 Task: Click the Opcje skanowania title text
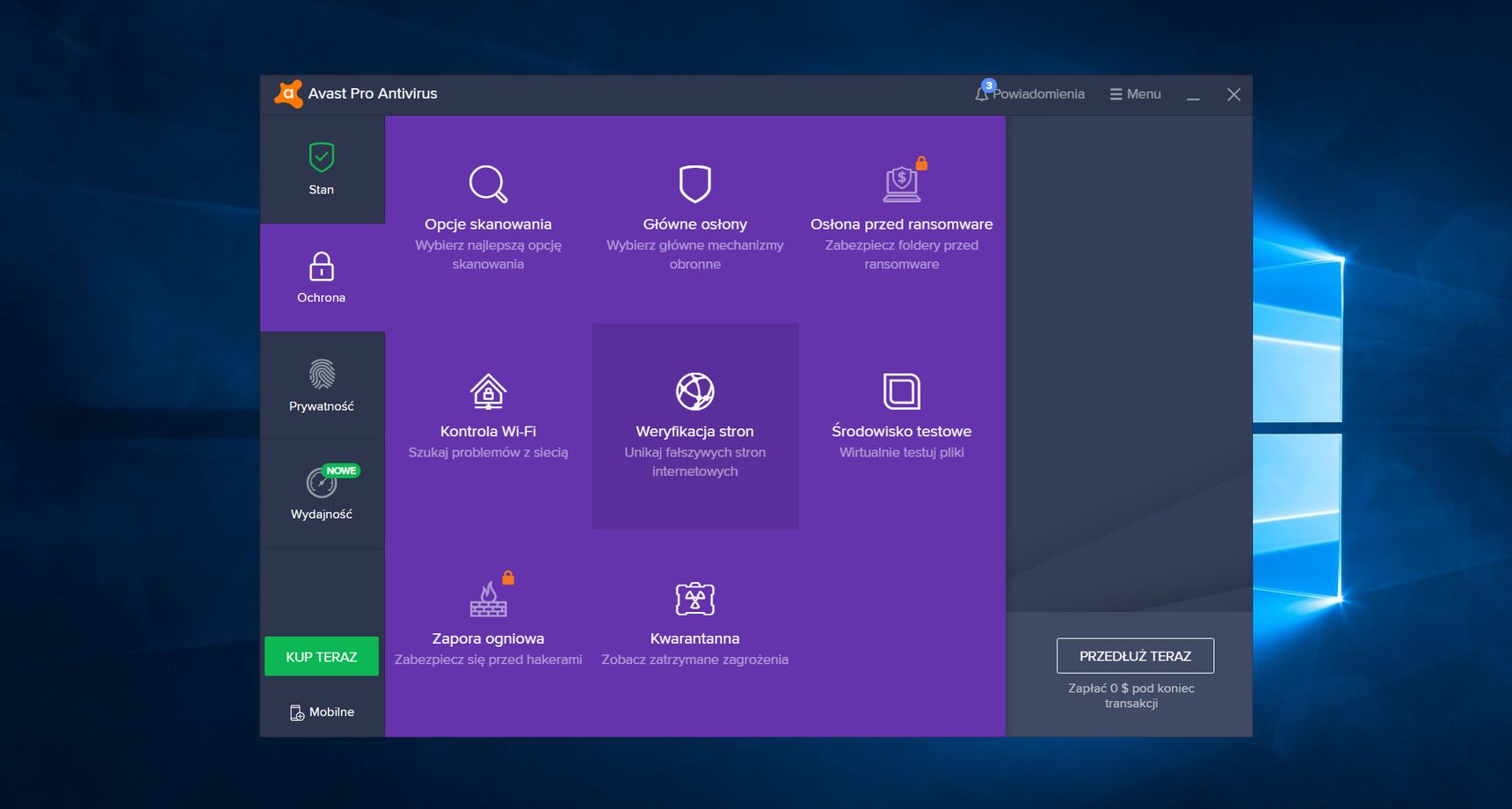tap(488, 224)
